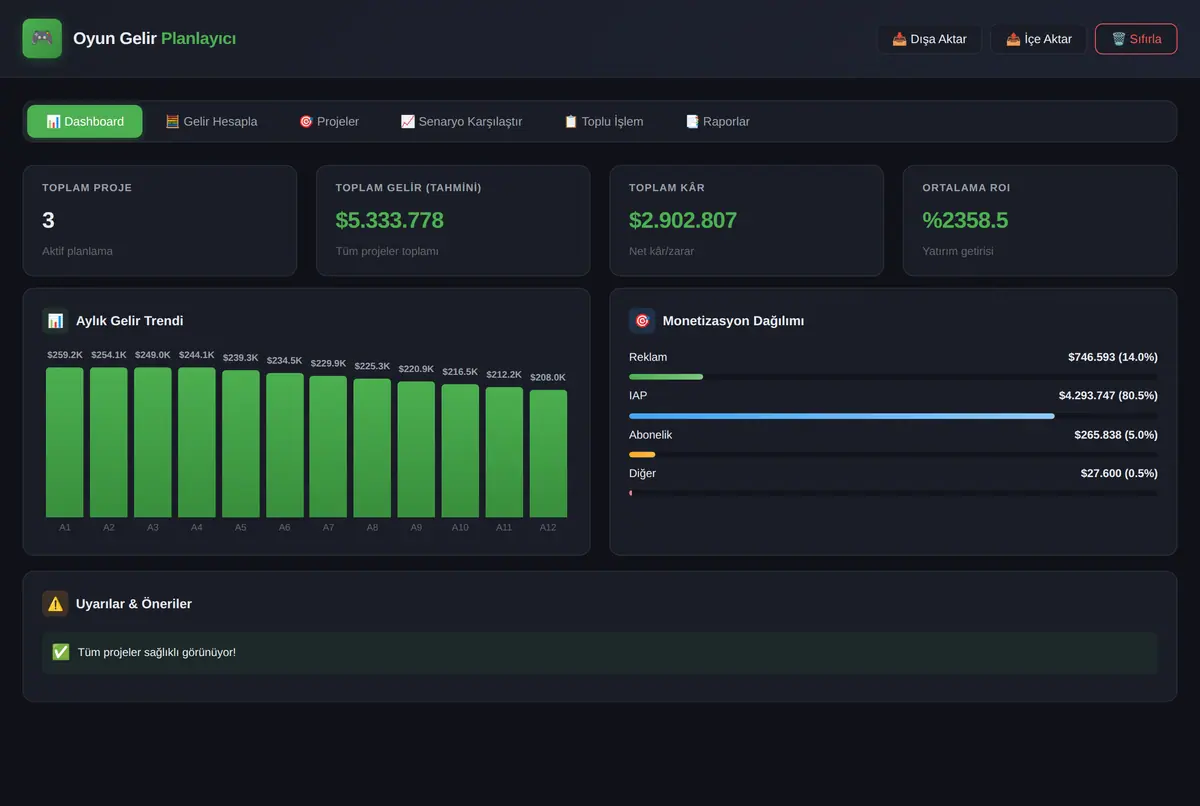The width and height of the screenshot is (1200, 806).
Task: Click the Monetizasyon Dağılımı heading
Action: click(x=734, y=321)
